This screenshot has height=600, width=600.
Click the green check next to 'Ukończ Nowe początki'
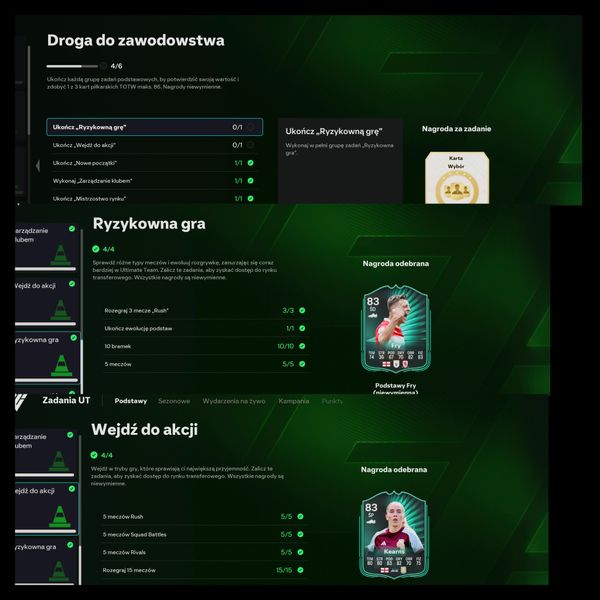point(251,163)
